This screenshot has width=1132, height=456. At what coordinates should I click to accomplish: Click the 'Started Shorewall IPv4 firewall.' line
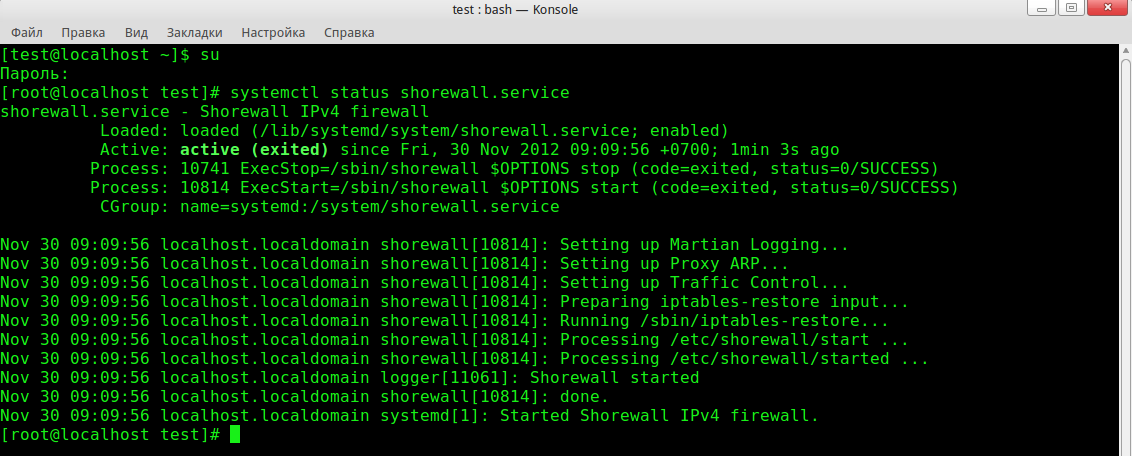point(658,416)
